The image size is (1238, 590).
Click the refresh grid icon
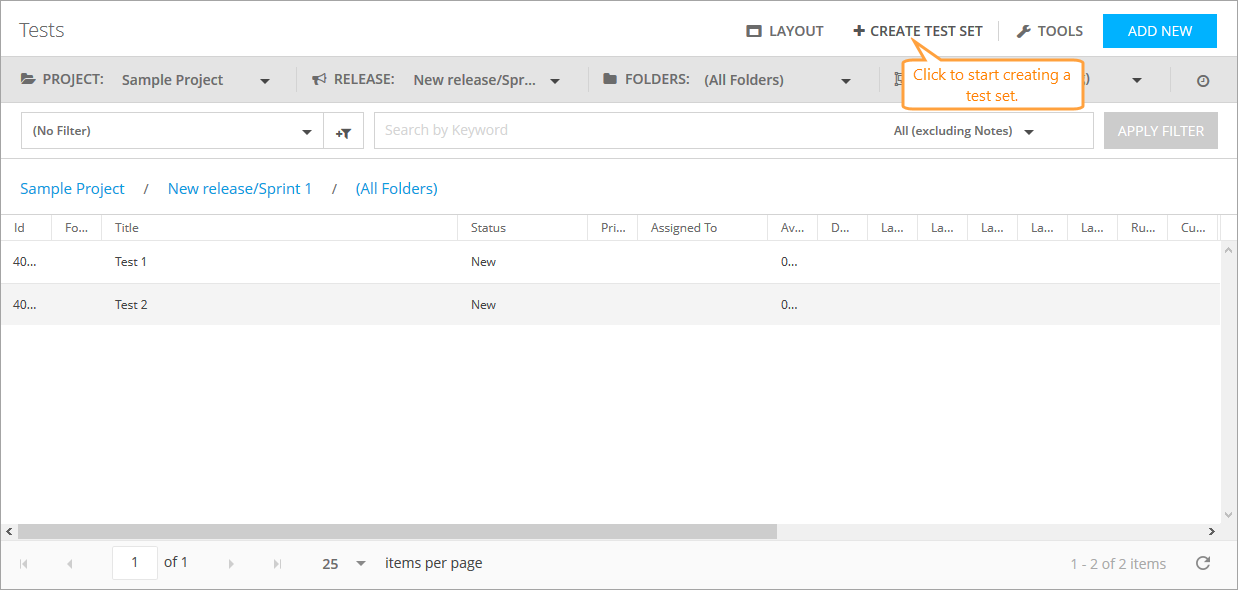pyautogui.click(x=1203, y=563)
